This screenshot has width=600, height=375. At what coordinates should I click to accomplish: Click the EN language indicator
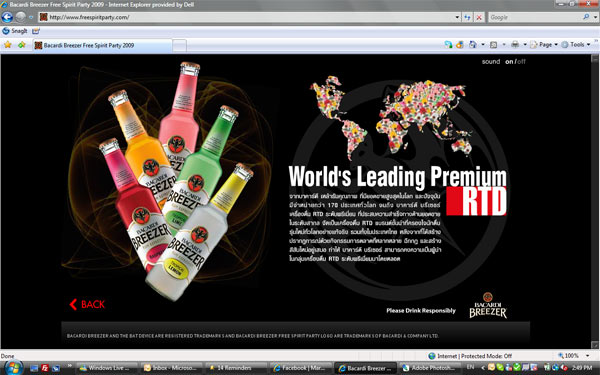click(470, 367)
